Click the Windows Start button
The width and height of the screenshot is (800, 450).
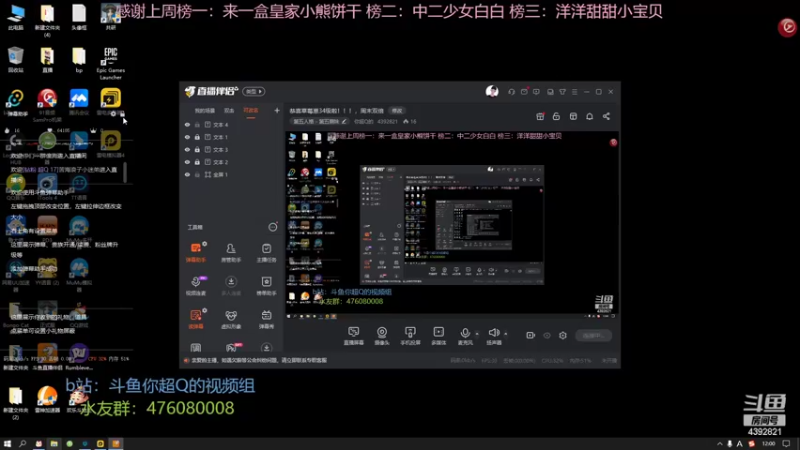click(x=7, y=444)
